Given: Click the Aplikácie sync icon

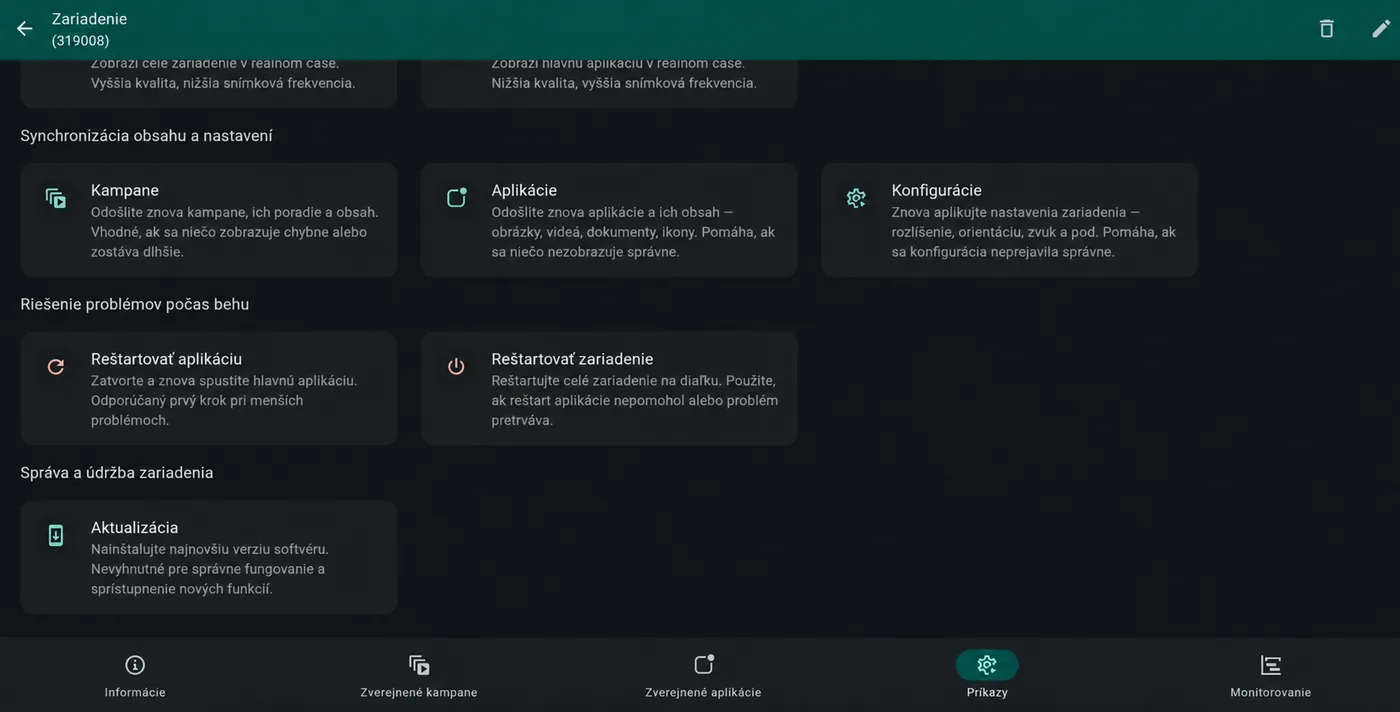Looking at the screenshot, I should 456,198.
